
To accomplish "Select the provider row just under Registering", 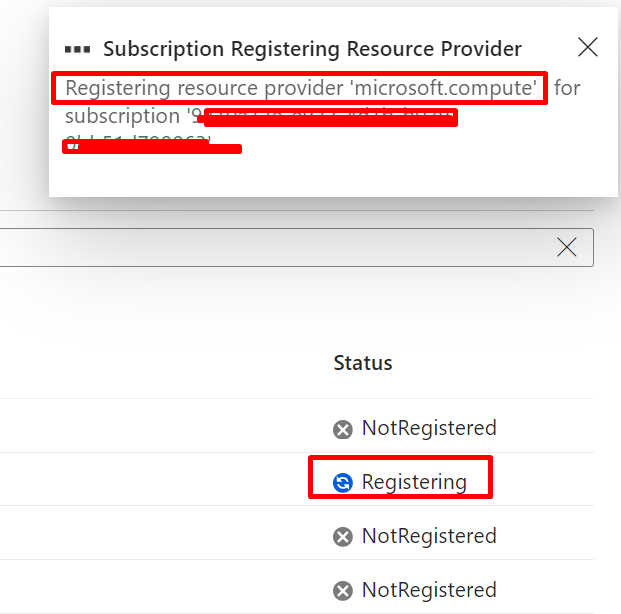I will pyautogui.click(x=297, y=533).
